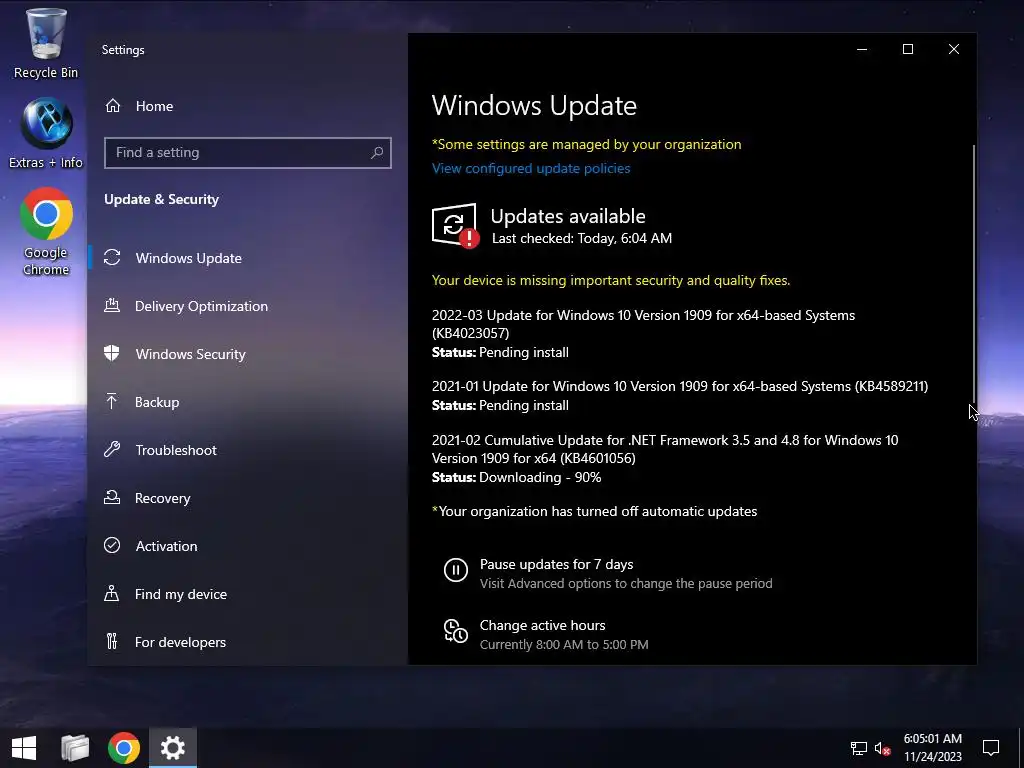This screenshot has height=768, width=1024.
Task: Click 'Last checked: Today, 6:04 AM' text
Action: tap(581, 238)
